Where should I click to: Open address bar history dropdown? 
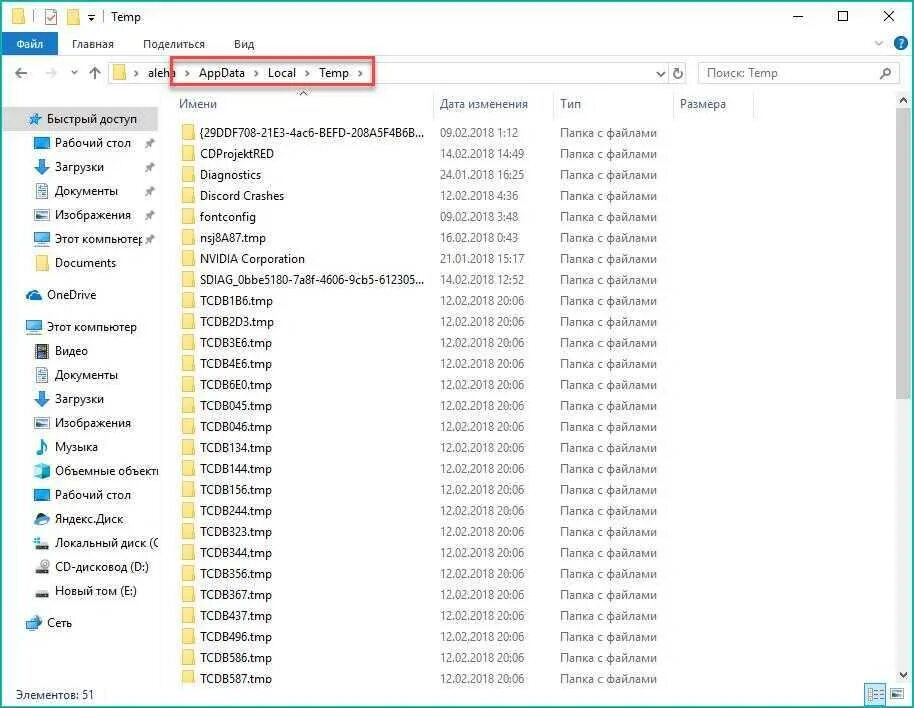pyautogui.click(x=660, y=73)
